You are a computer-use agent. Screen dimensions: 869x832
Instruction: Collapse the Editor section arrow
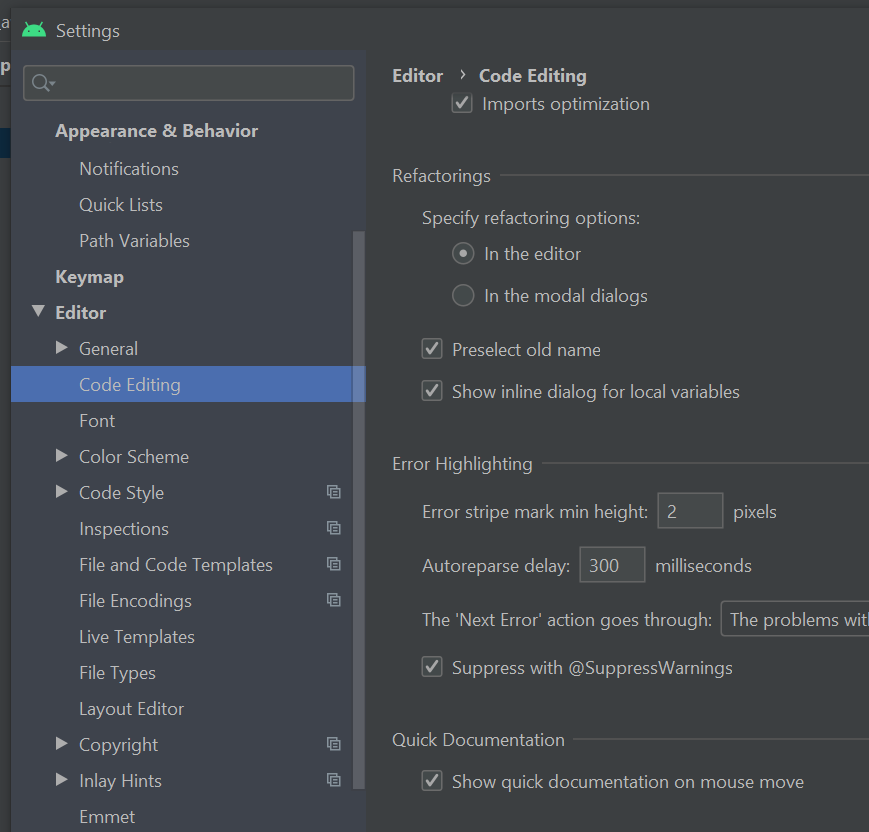(x=38, y=312)
